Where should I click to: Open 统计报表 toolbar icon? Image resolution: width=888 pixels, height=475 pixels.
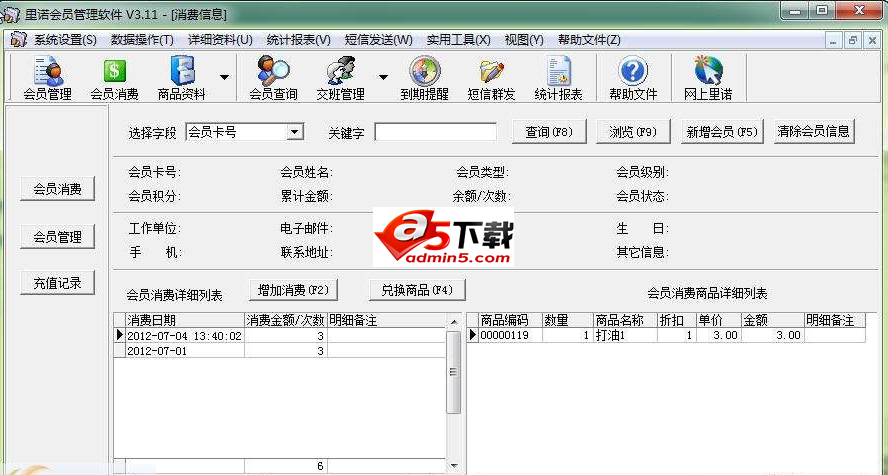pos(558,78)
